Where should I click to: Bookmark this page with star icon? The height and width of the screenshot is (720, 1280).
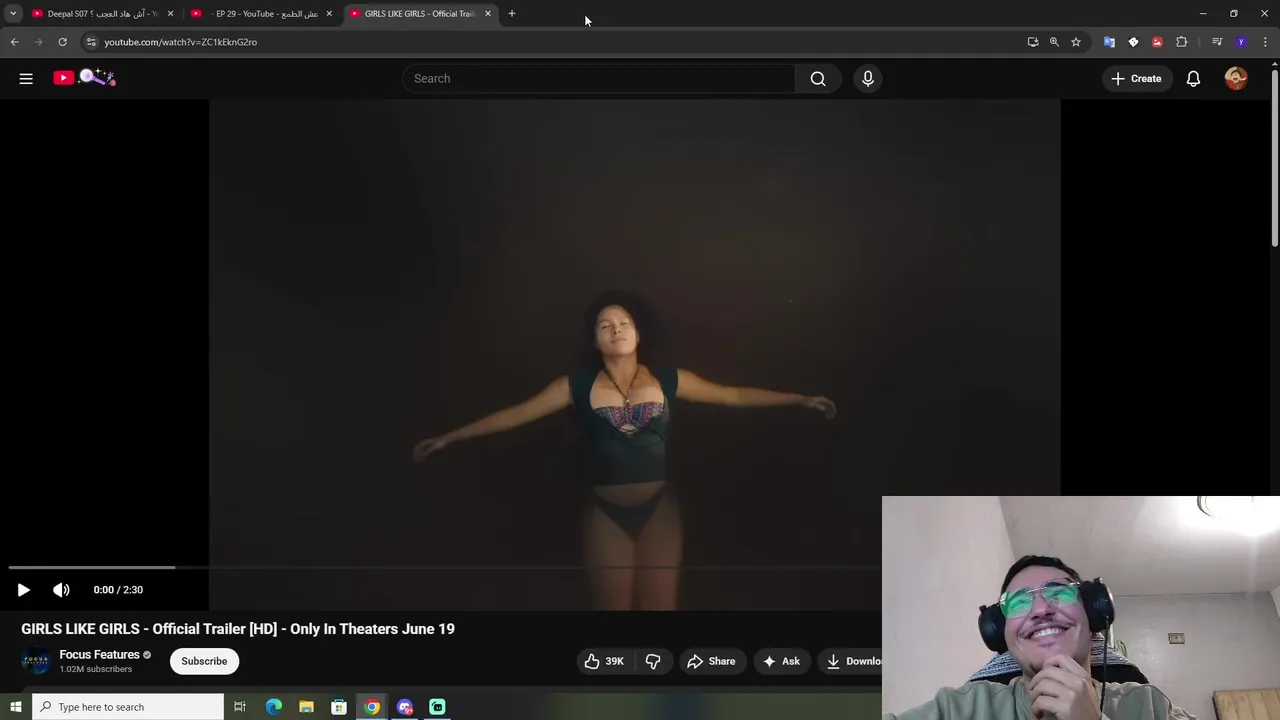pos(1076,42)
